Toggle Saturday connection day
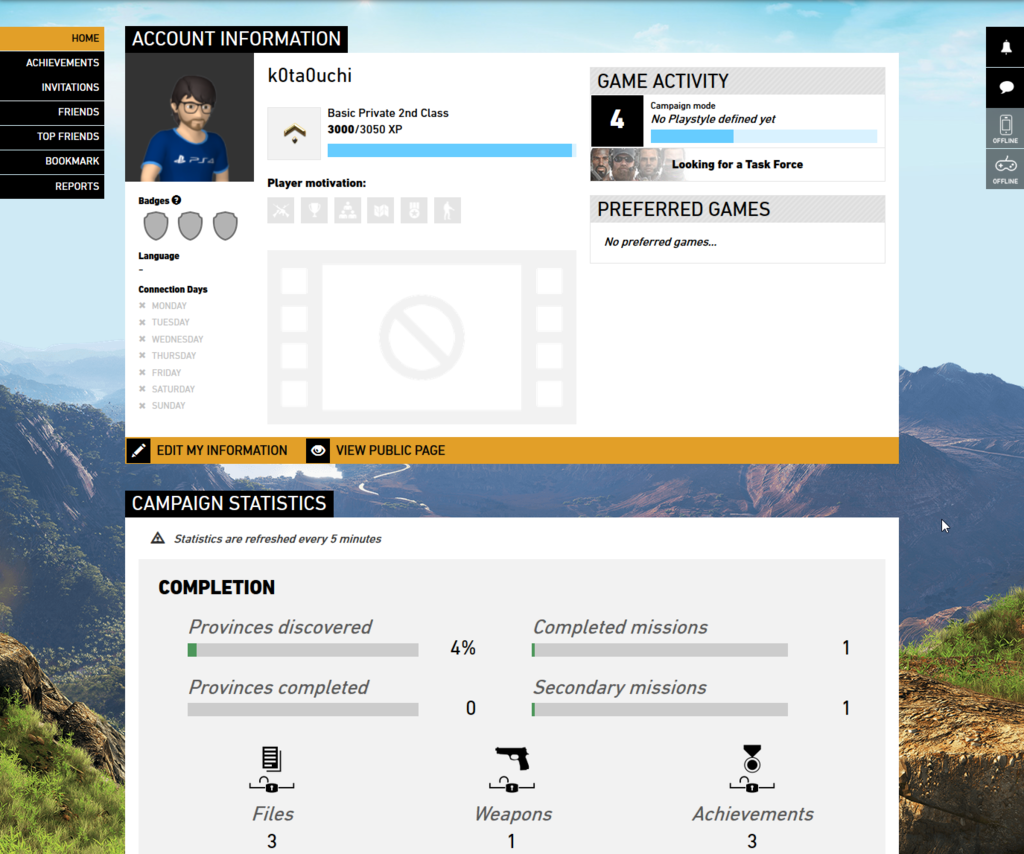The image size is (1024, 854). pyautogui.click(x=167, y=389)
